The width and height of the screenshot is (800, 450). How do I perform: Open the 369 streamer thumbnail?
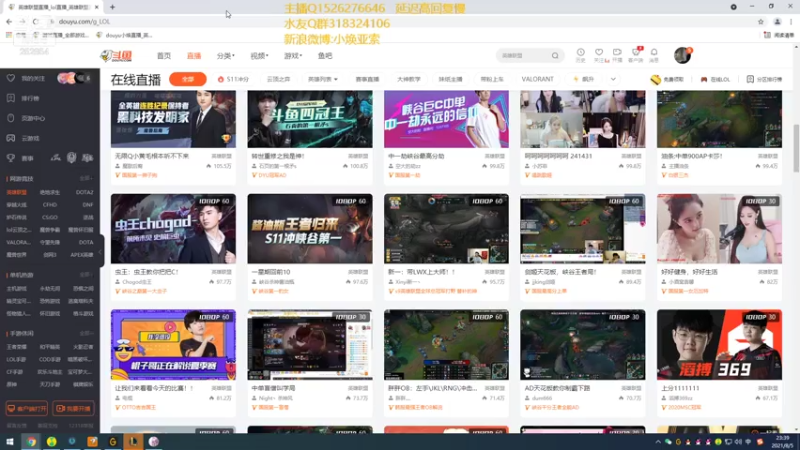719,344
